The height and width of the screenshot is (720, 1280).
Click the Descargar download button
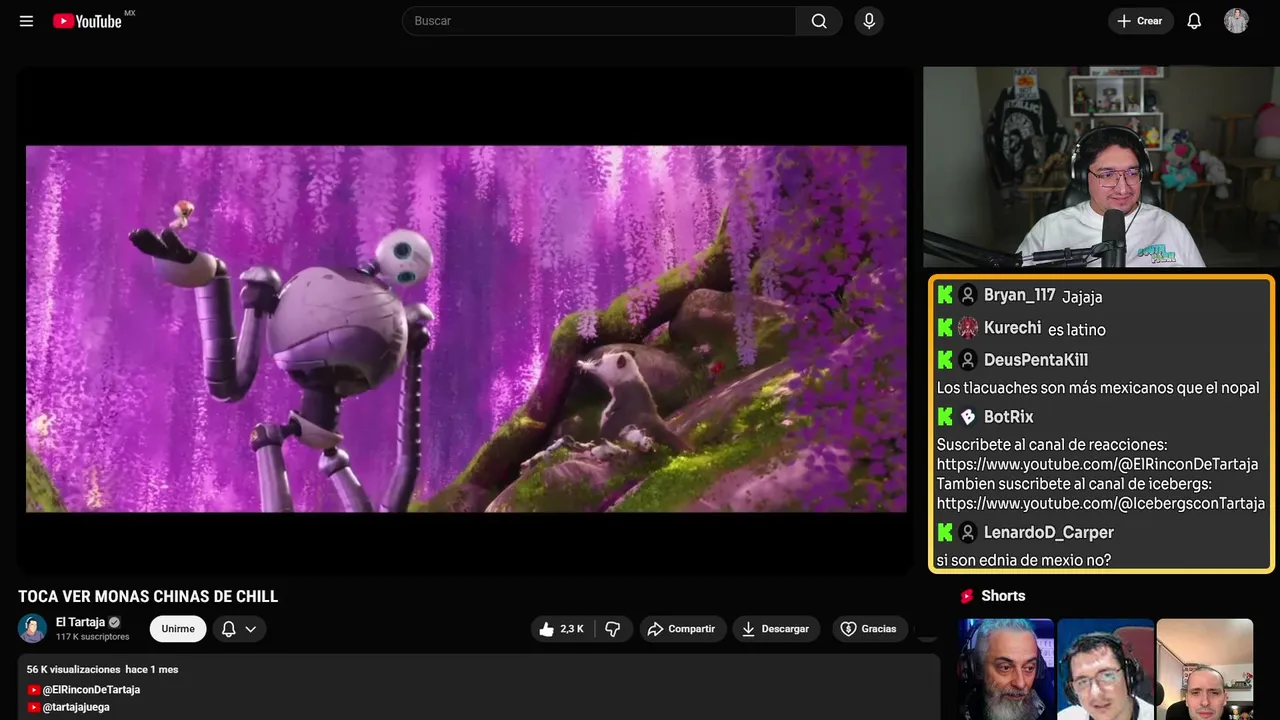776,629
